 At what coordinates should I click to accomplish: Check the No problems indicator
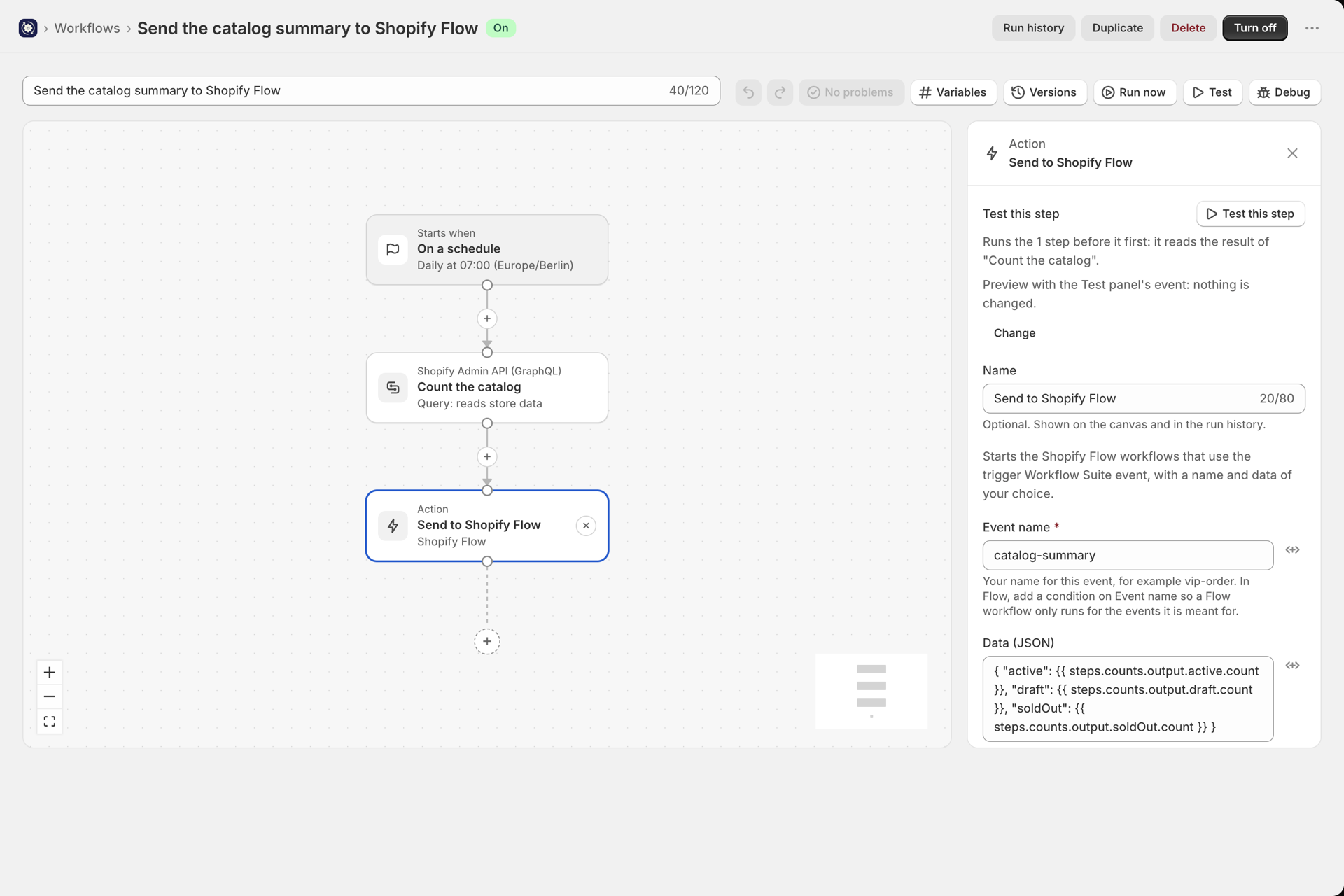click(851, 92)
